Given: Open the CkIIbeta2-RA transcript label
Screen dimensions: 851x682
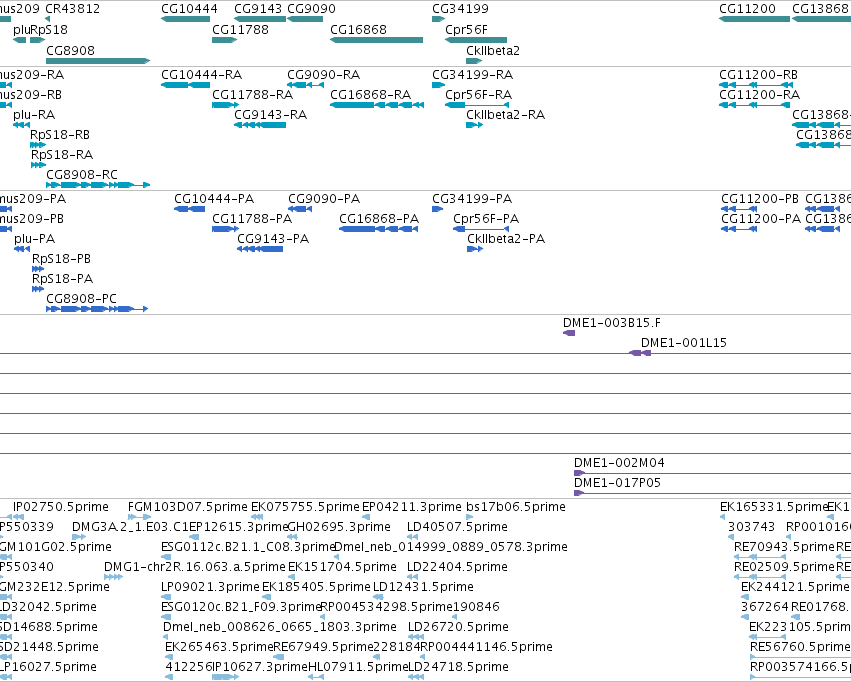Looking at the screenshot, I should click(505, 114).
